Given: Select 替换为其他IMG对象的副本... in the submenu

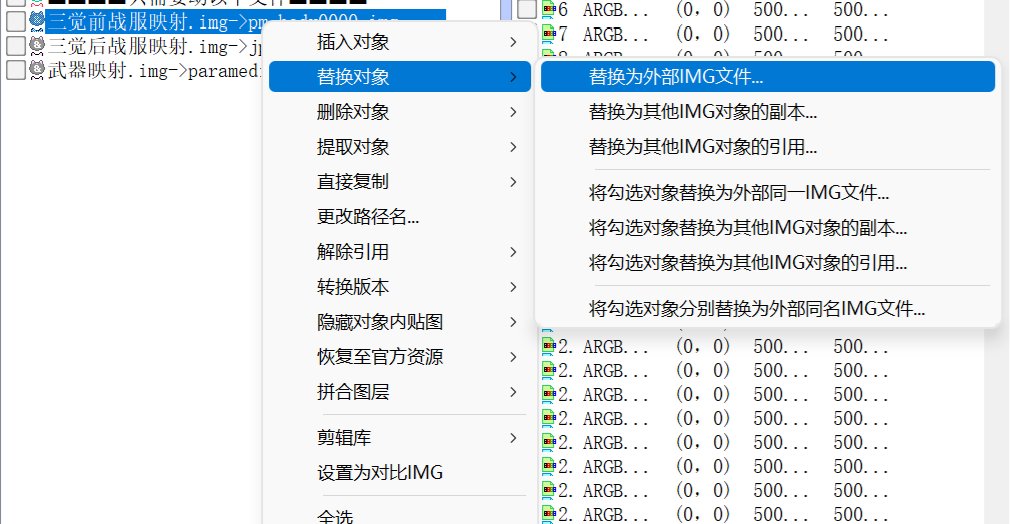Looking at the screenshot, I should coord(703,112).
